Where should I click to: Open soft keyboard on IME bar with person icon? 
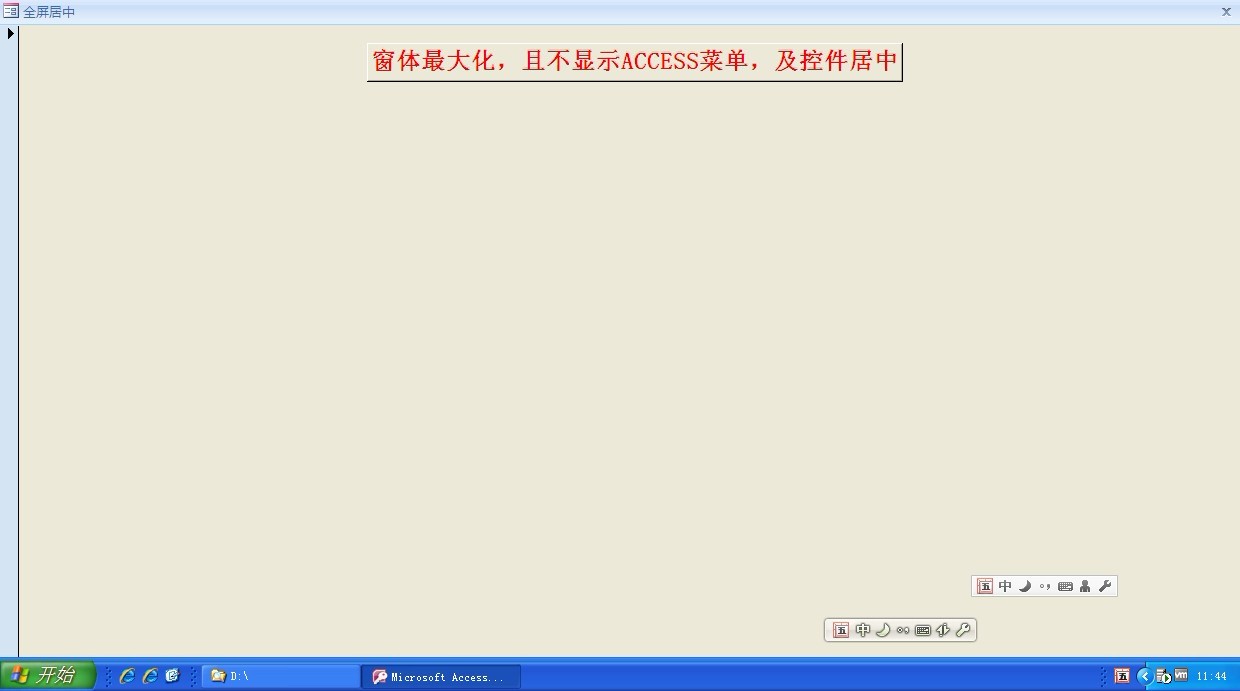(x=1065, y=586)
